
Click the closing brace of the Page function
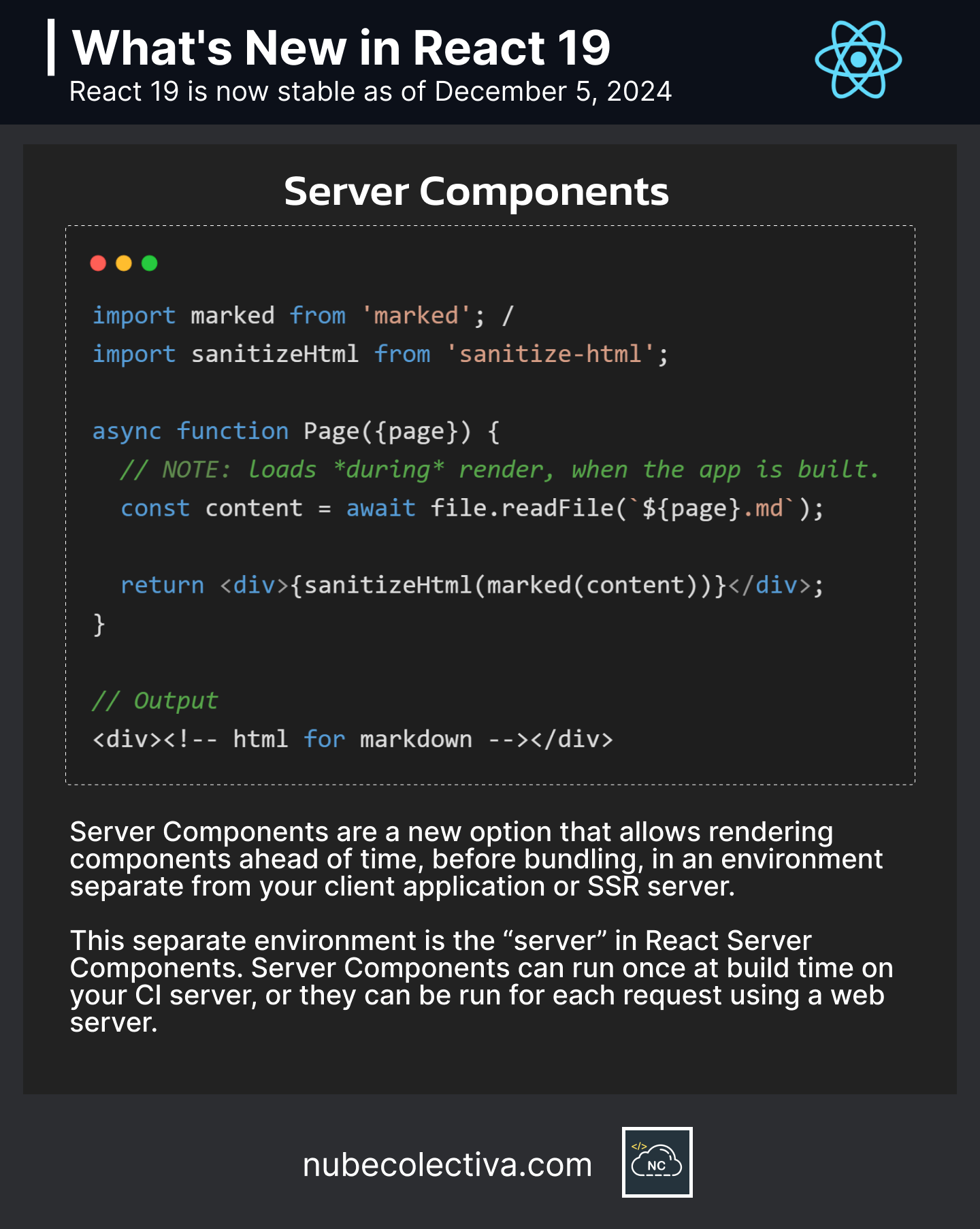click(x=99, y=624)
